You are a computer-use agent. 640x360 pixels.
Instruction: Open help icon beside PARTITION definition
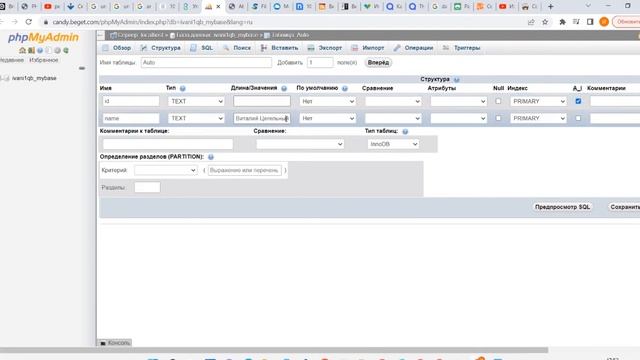tap(211, 157)
